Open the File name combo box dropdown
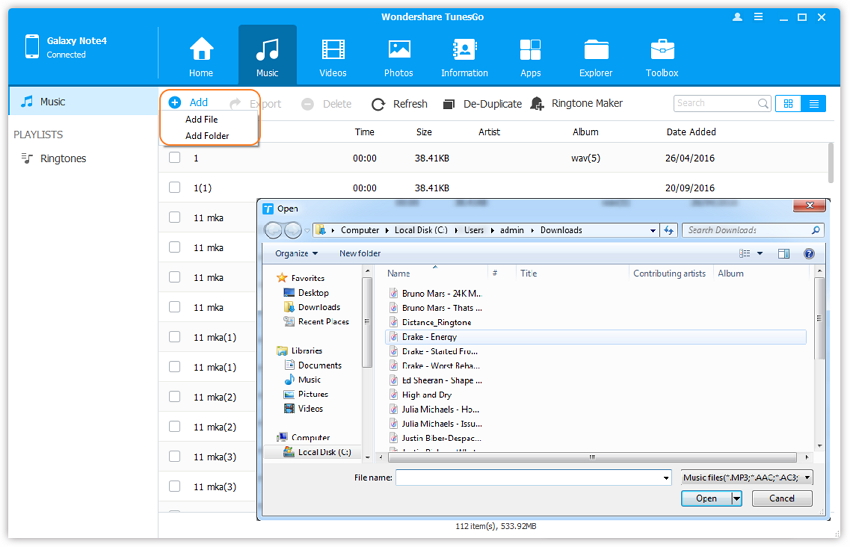 [666, 478]
